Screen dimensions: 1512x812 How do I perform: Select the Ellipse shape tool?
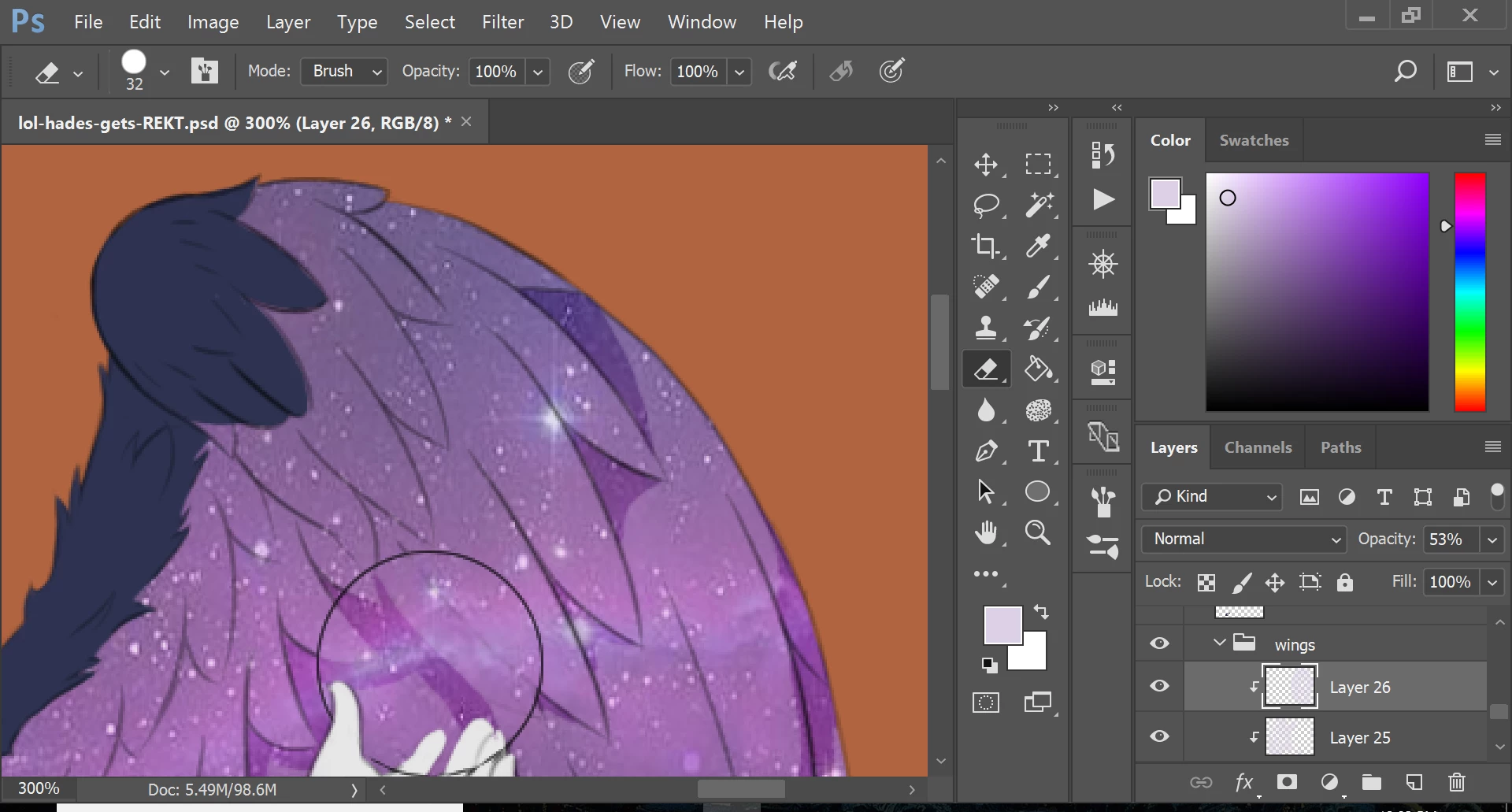tap(1038, 491)
